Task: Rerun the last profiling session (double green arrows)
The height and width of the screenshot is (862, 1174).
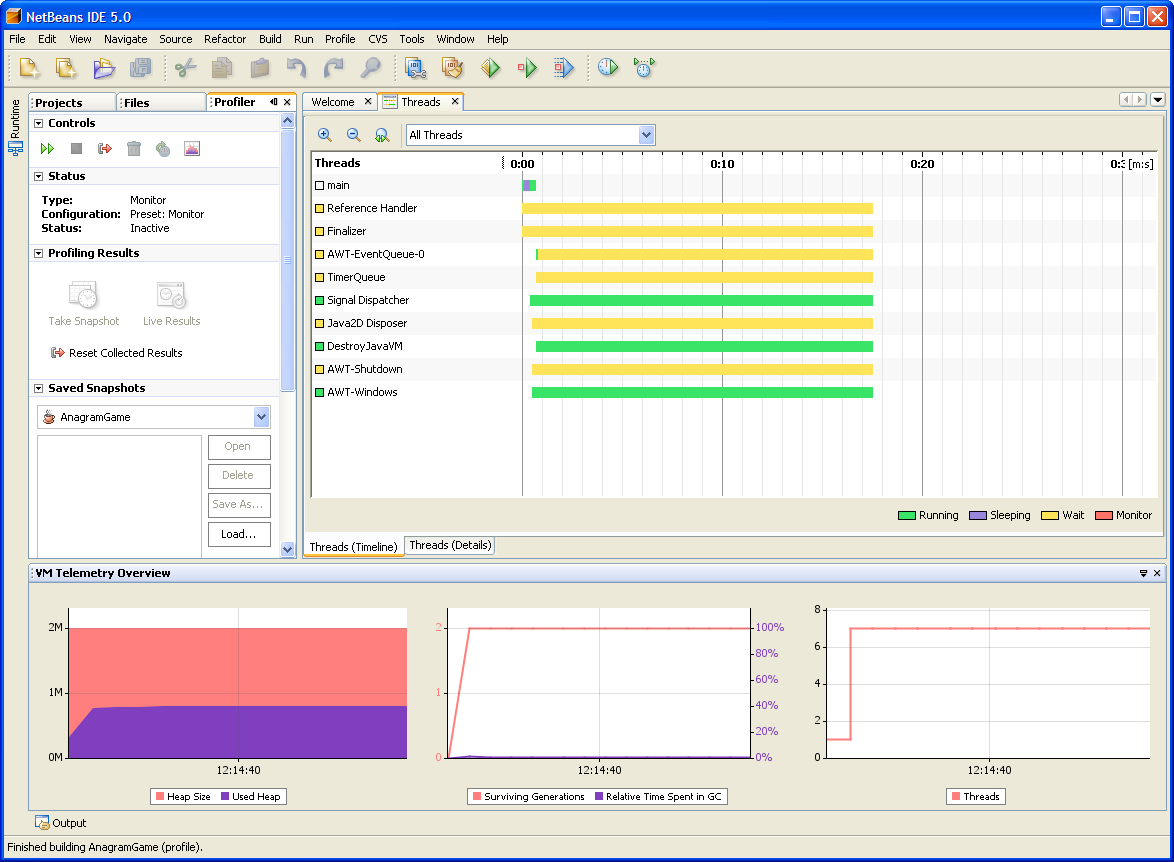Action: point(47,149)
